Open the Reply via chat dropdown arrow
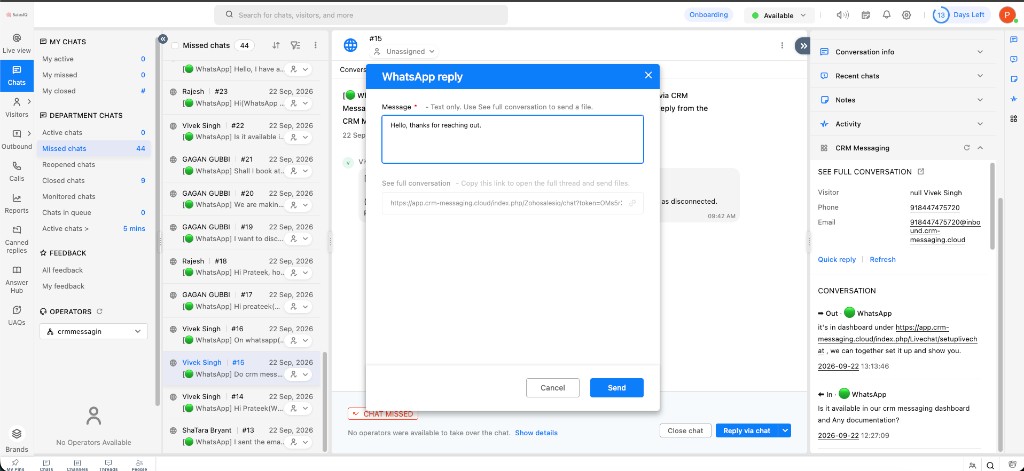 pos(785,430)
